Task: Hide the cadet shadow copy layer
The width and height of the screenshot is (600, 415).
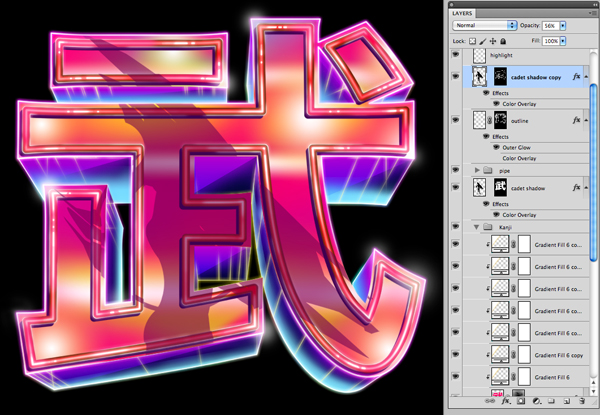Action: pyautogui.click(x=455, y=76)
